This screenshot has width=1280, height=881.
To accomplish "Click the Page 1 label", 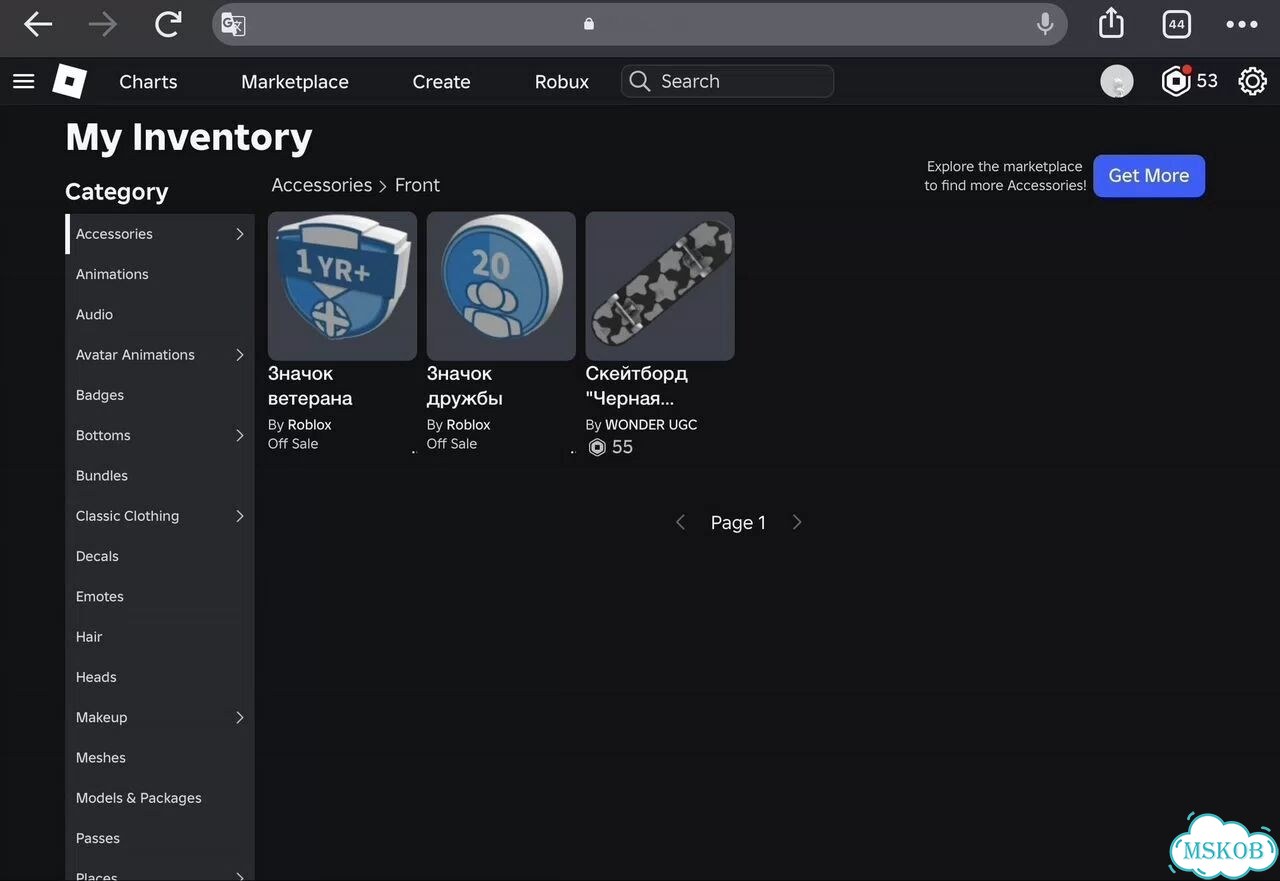I will (x=738, y=522).
